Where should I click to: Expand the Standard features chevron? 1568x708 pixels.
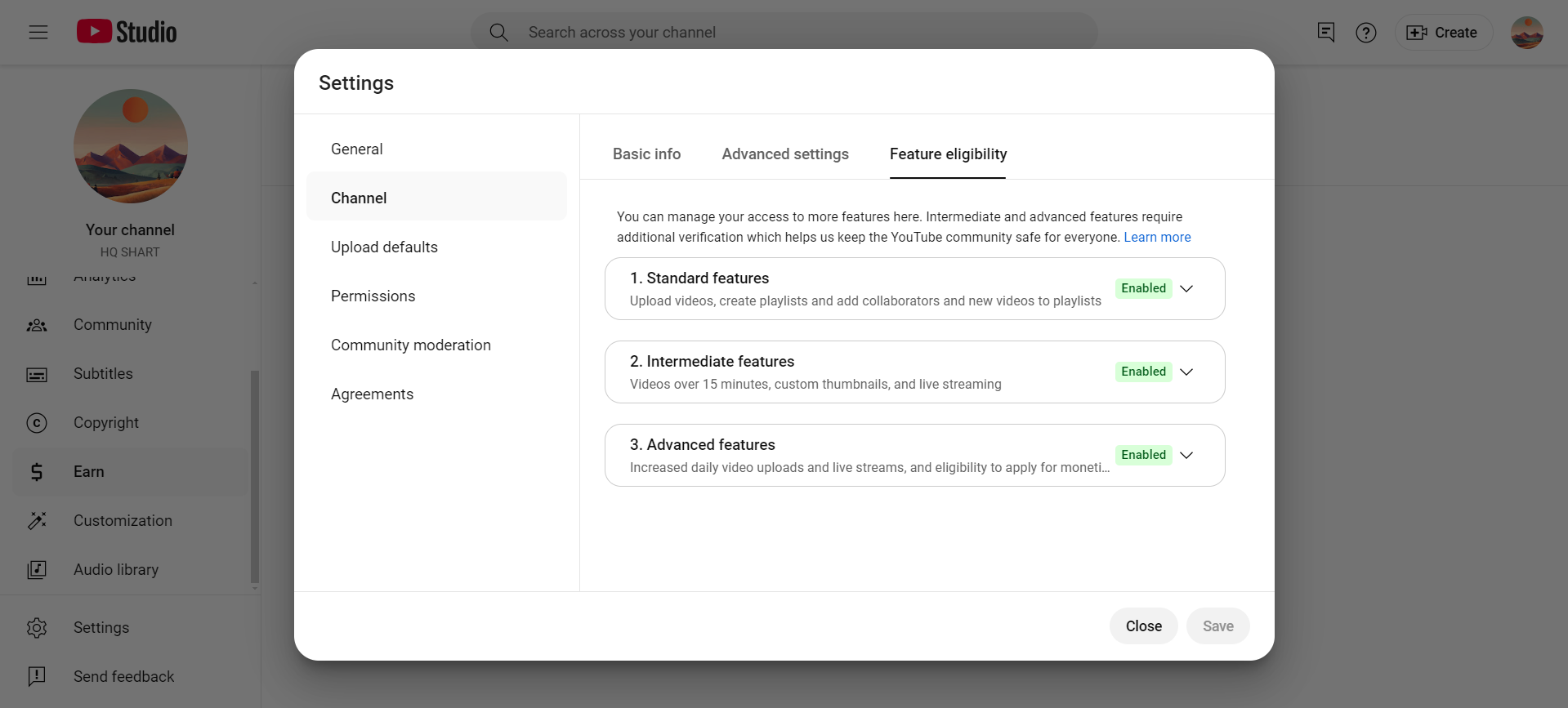pyautogui.click(x=1186, y=288)
